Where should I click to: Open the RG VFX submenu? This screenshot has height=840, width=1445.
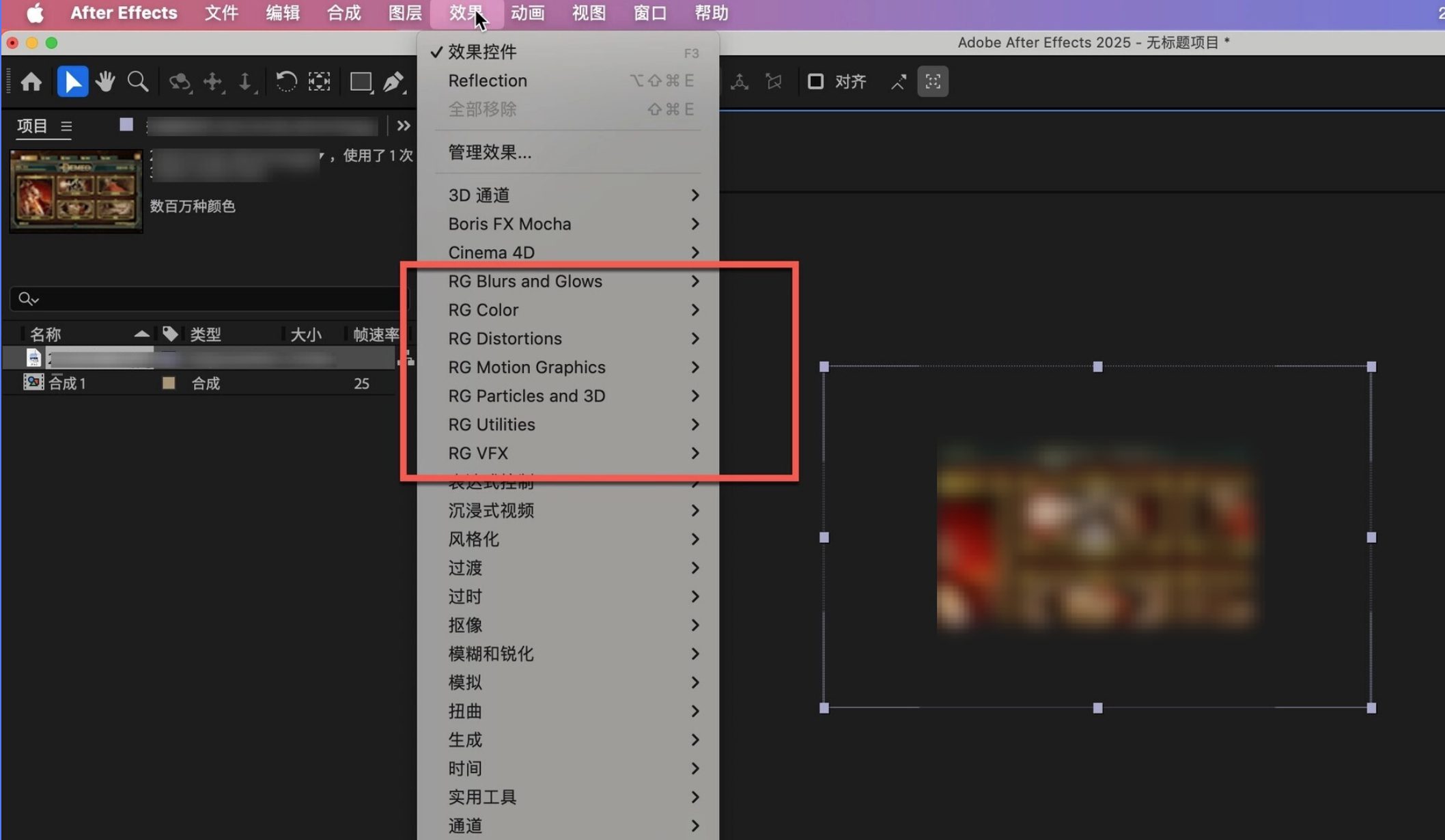coord(567,453)
